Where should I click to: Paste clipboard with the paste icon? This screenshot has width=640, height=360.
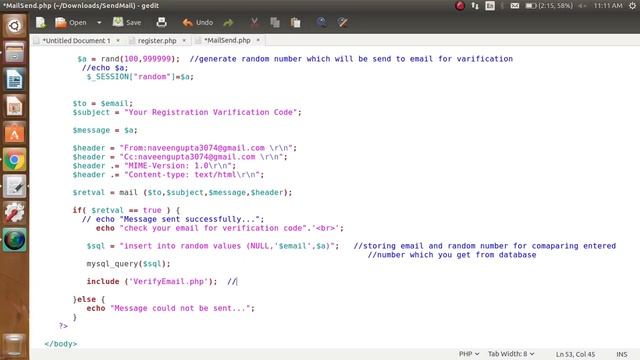[x=296, y=23]
